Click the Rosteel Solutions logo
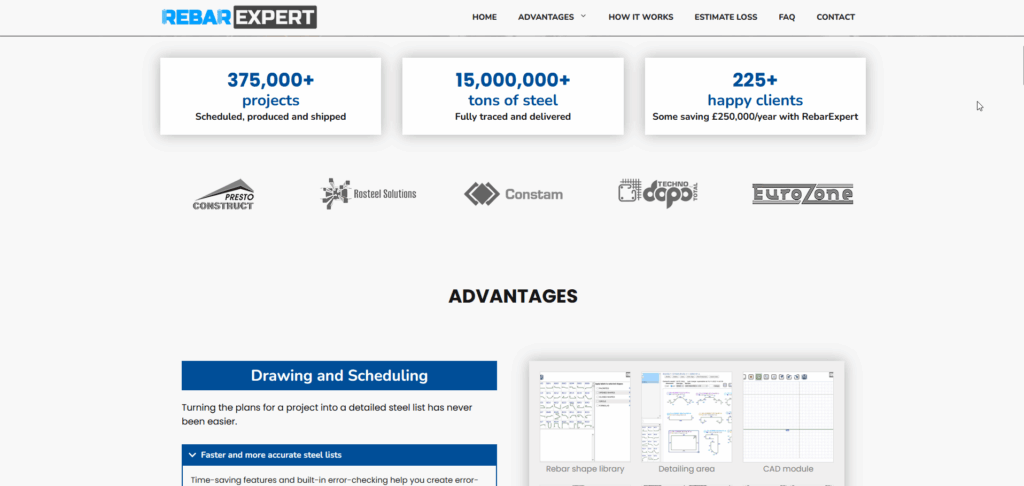 pos(368,193)
